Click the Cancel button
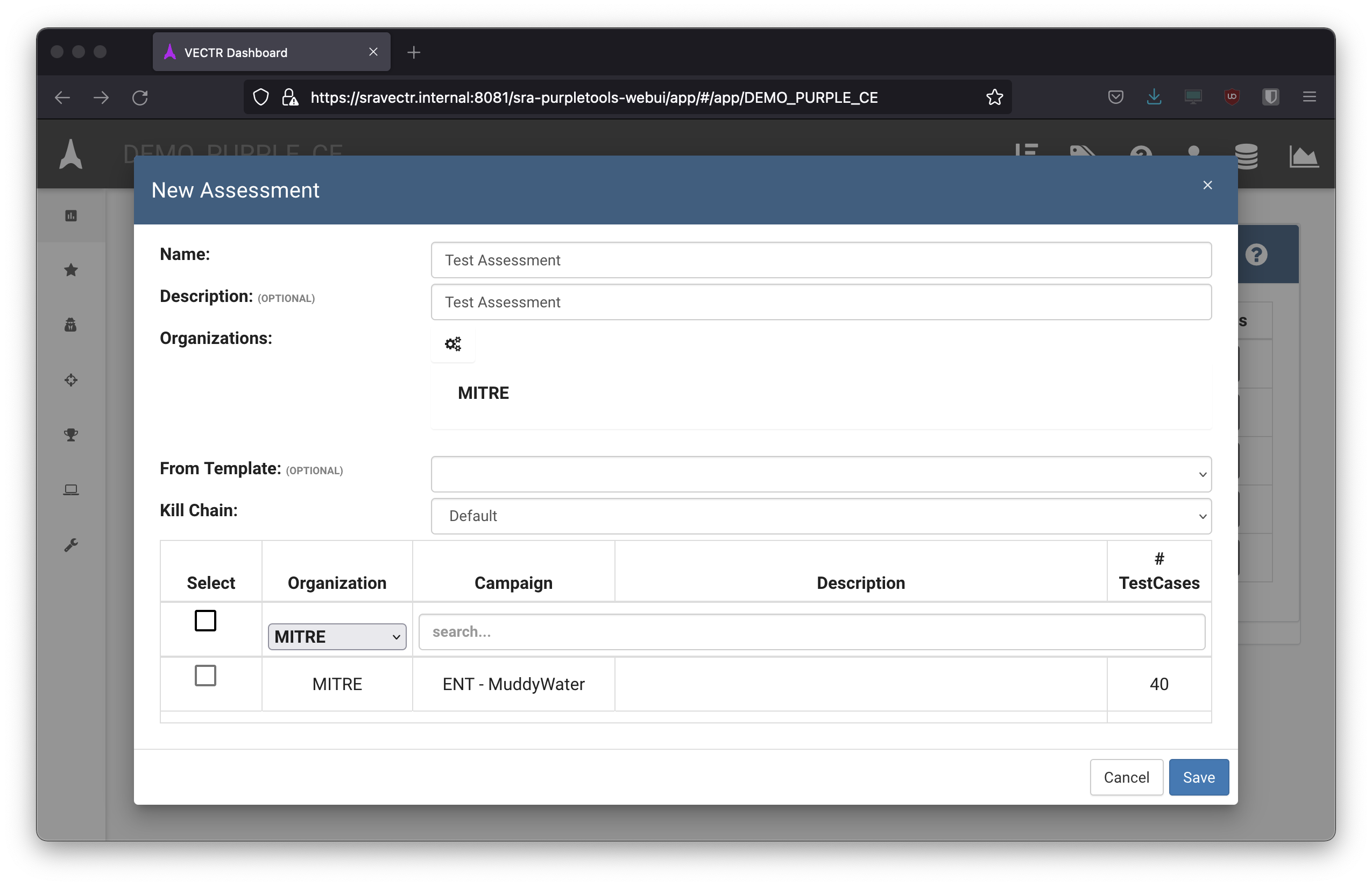Screen dimensions: 1372x886 (x=1127, y=777)
